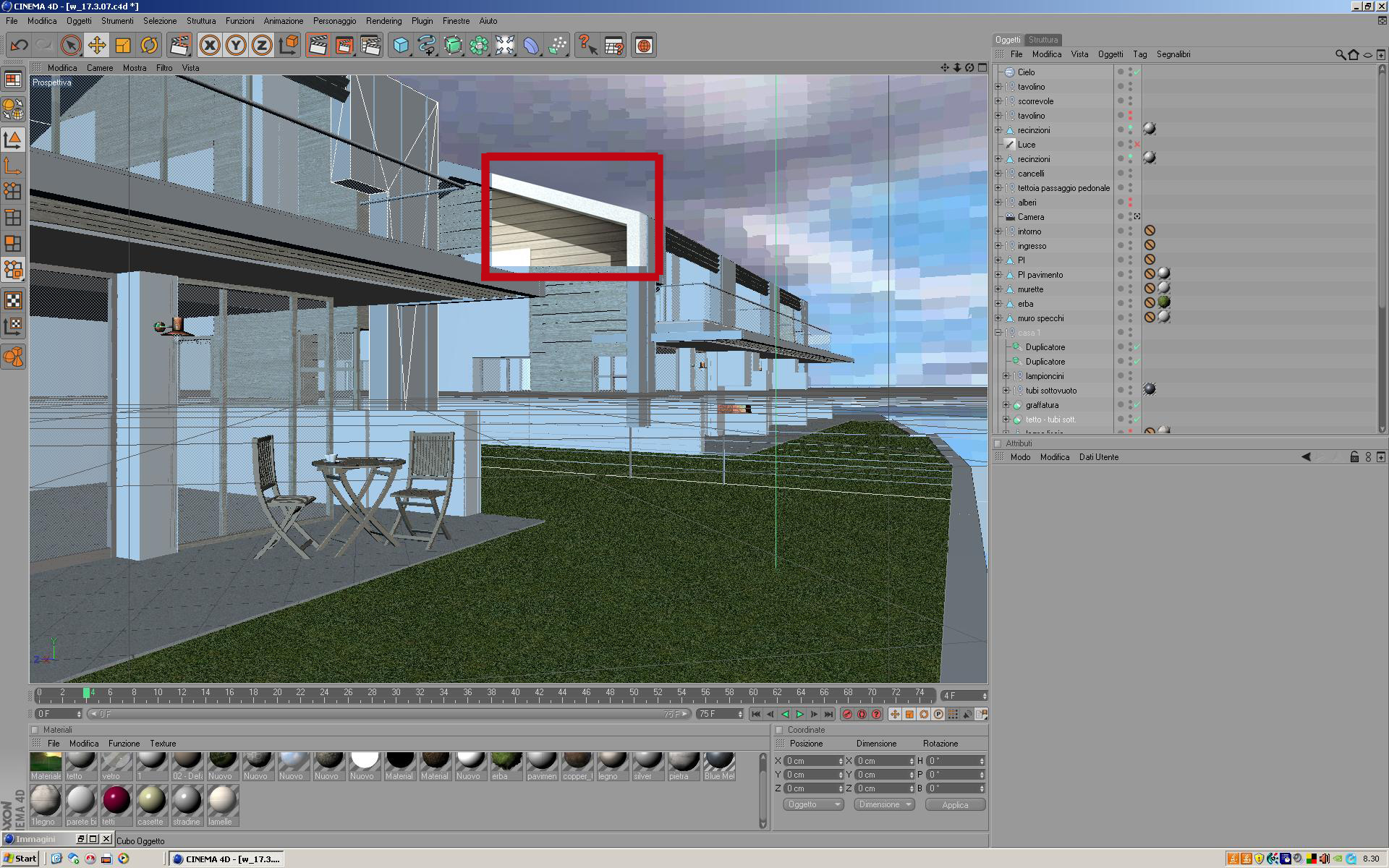Screen dimensions: 1389x868
Task: Expand the tavolino object tree
Action: click(998, 87)
